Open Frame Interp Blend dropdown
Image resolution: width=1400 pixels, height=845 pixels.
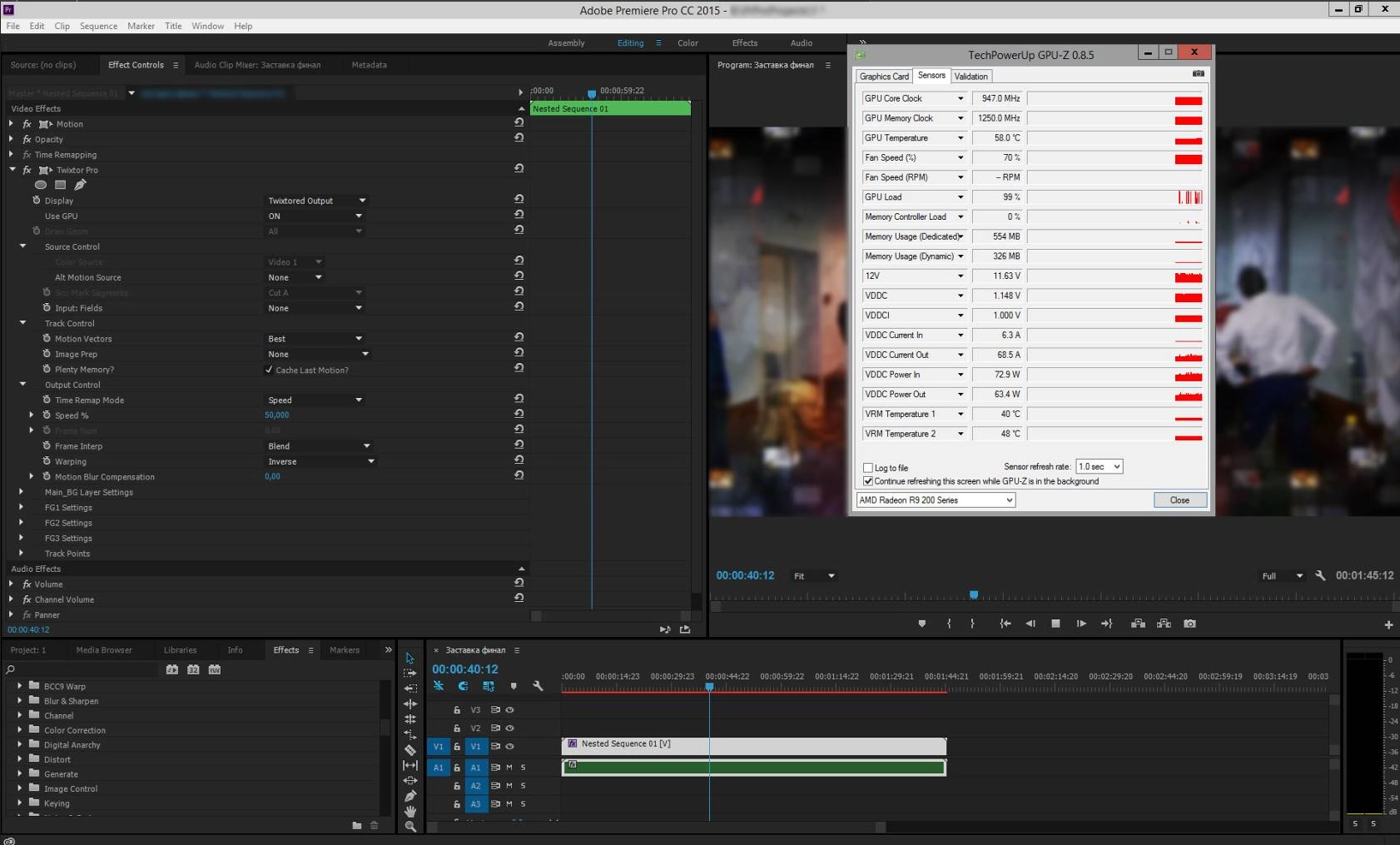tap(318, 446)
